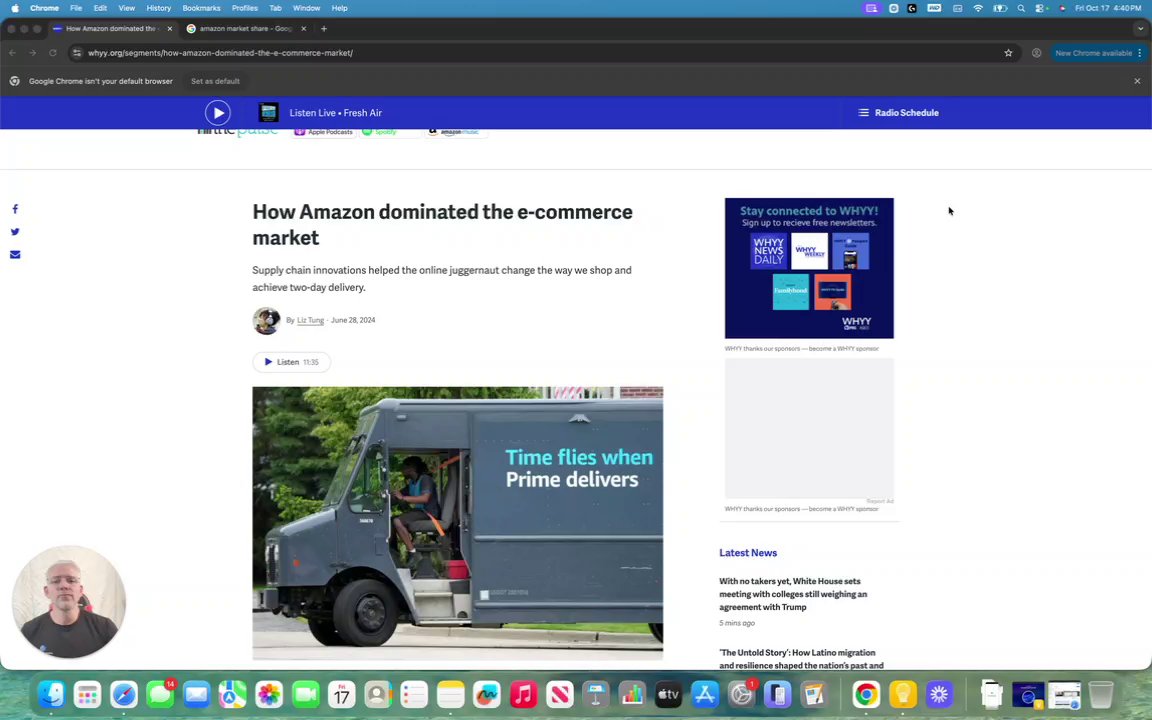The image size is (1152, 720).
Task: Open Control Center in menu bar
Action: 1040,8
